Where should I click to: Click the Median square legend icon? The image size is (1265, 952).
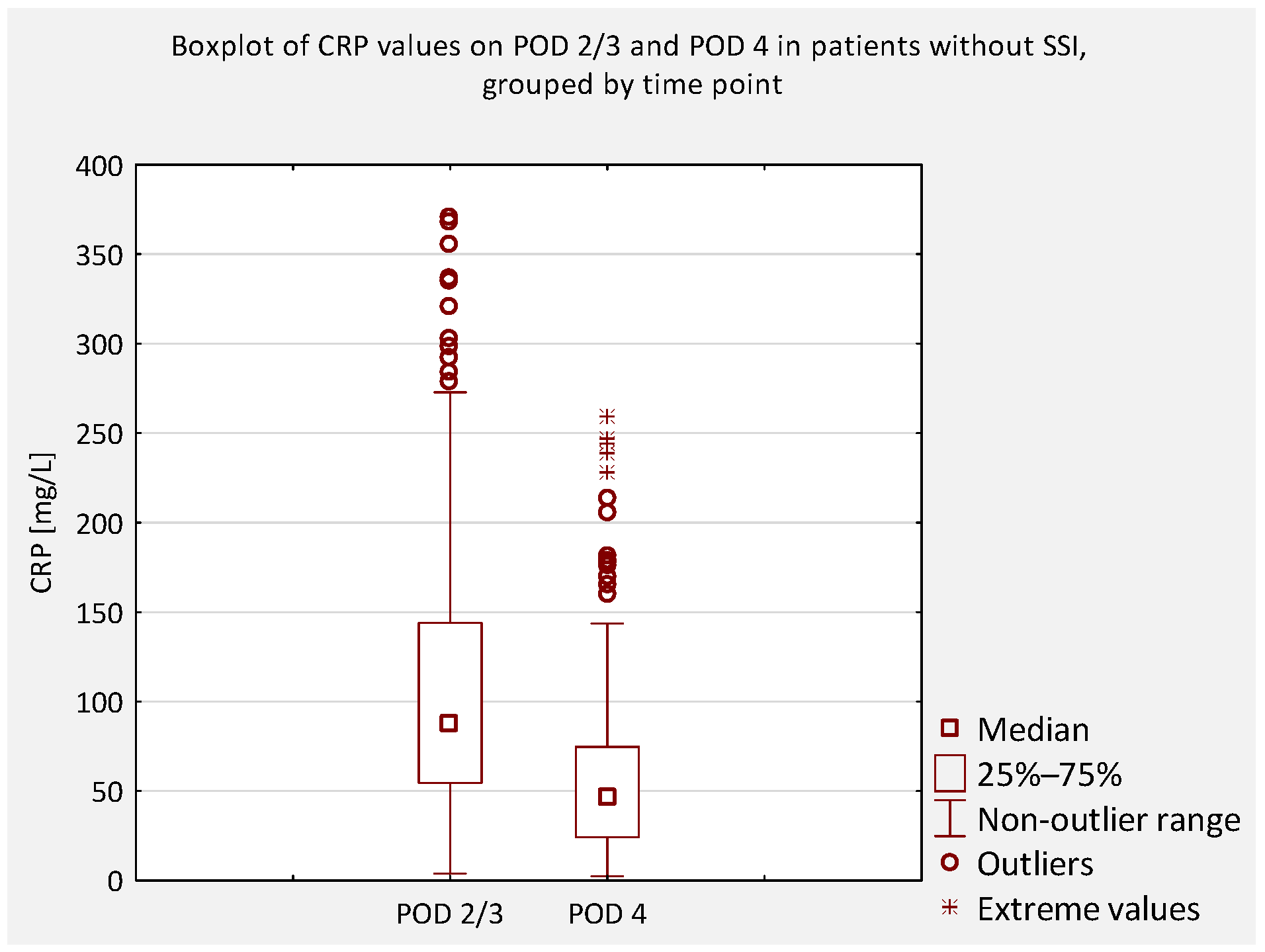pos(949,728)
